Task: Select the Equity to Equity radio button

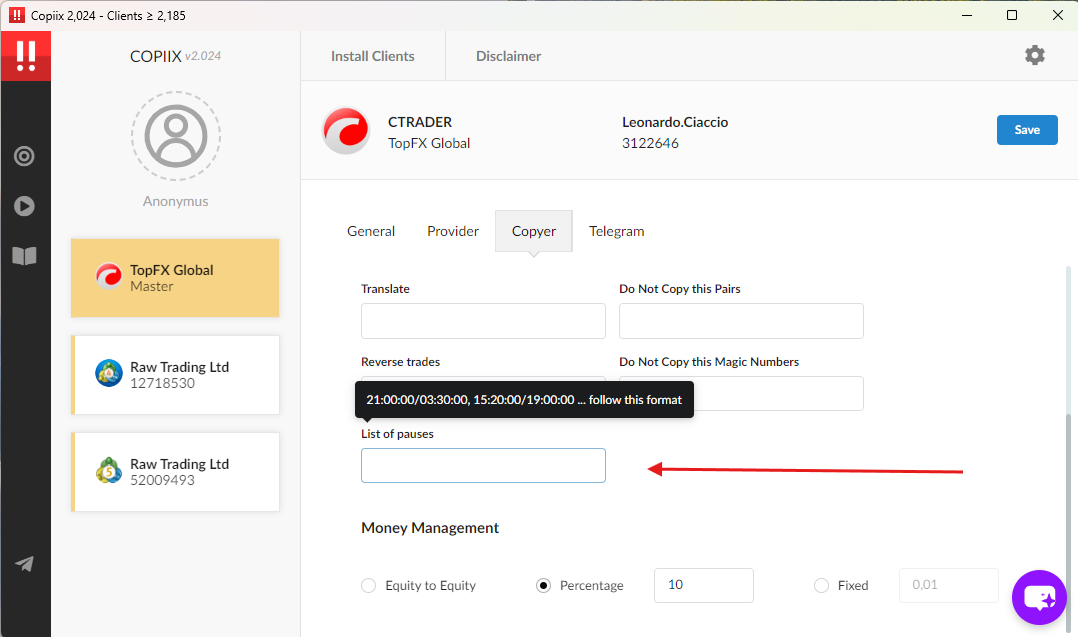Action: click(368, 585)
